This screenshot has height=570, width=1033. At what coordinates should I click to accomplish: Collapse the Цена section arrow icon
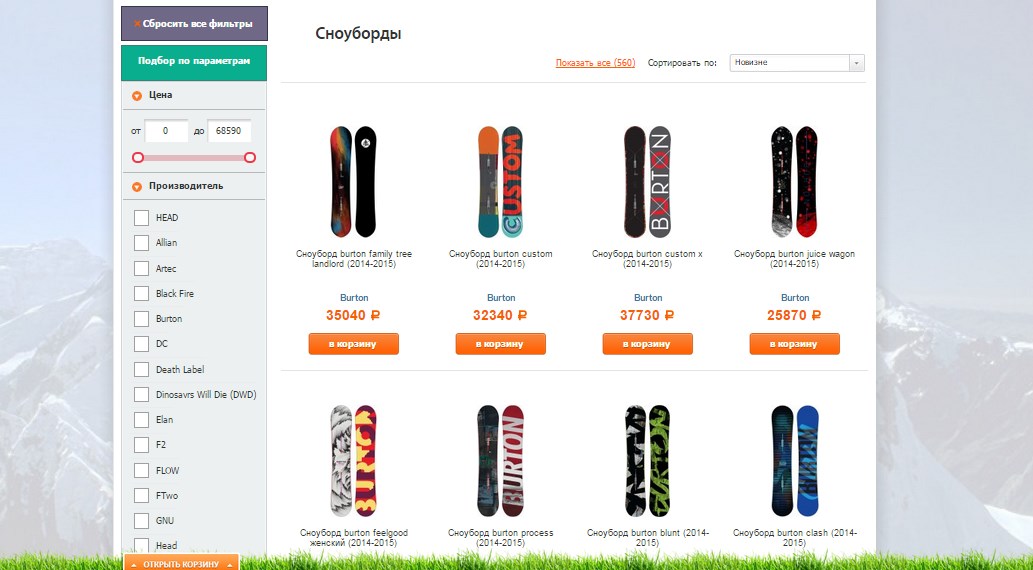tap(137, 96)
